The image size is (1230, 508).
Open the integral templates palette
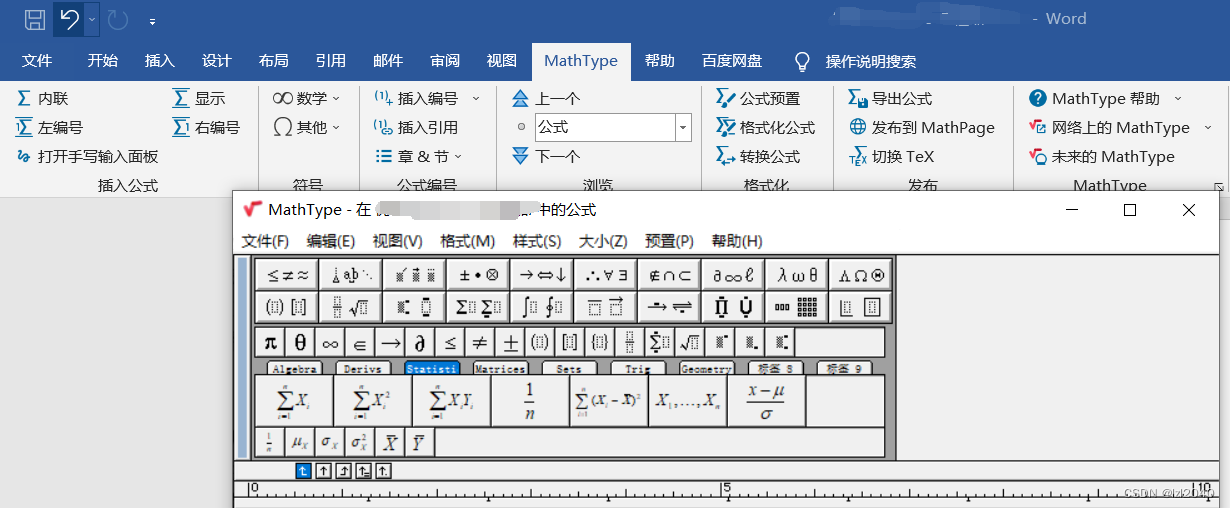coord(542,306)
